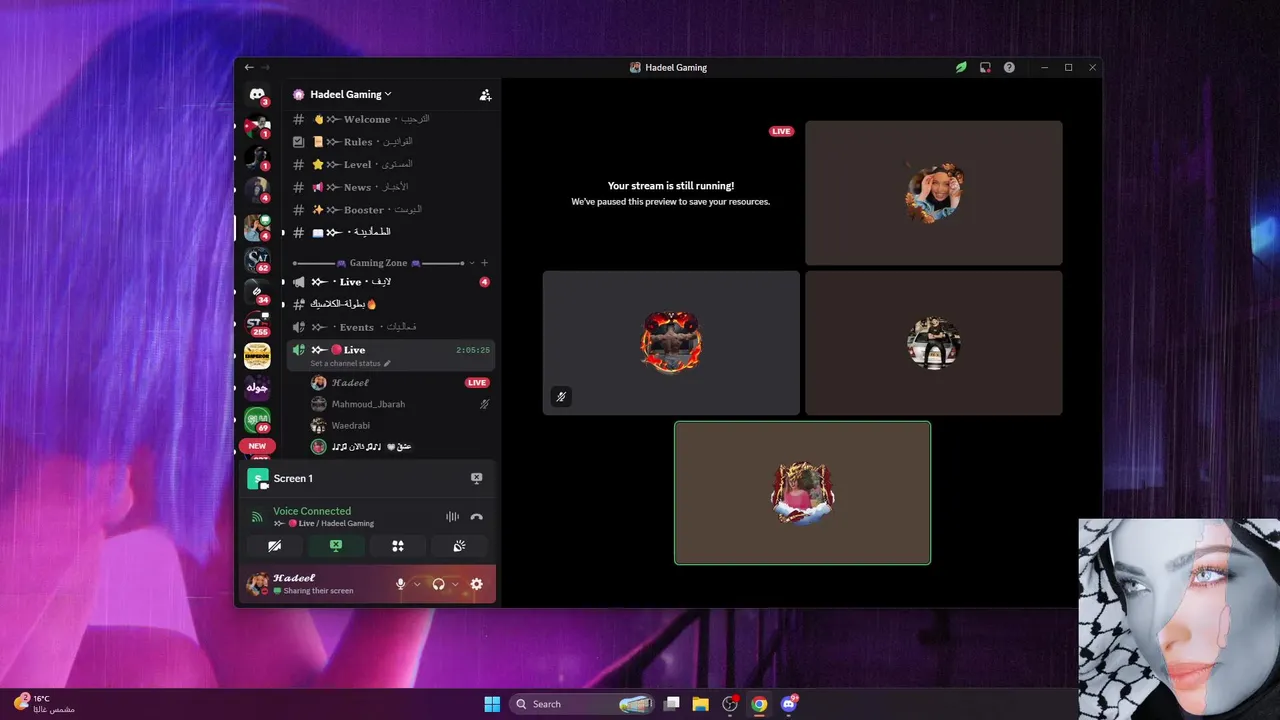Open the invite people icon beside Hadeel Gaming
Viewport: 1280px width, 720px height.
(x=485, y=95)
